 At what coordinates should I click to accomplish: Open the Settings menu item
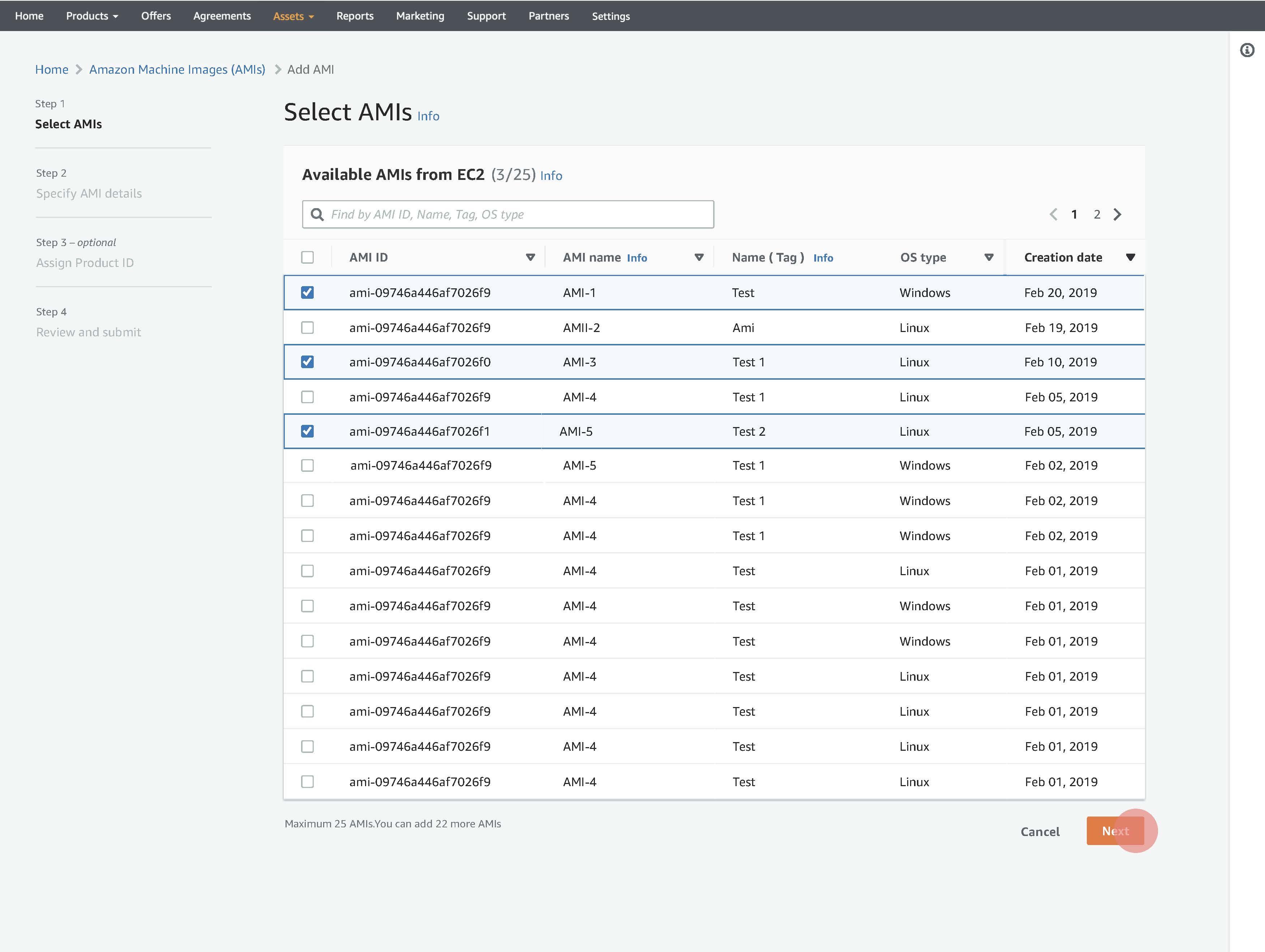610,16
